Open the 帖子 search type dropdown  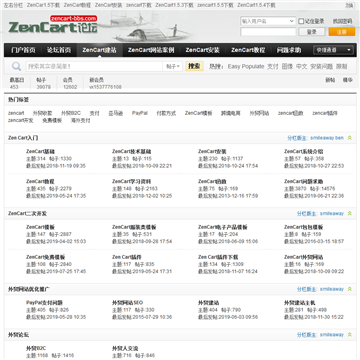pos(173,66)
